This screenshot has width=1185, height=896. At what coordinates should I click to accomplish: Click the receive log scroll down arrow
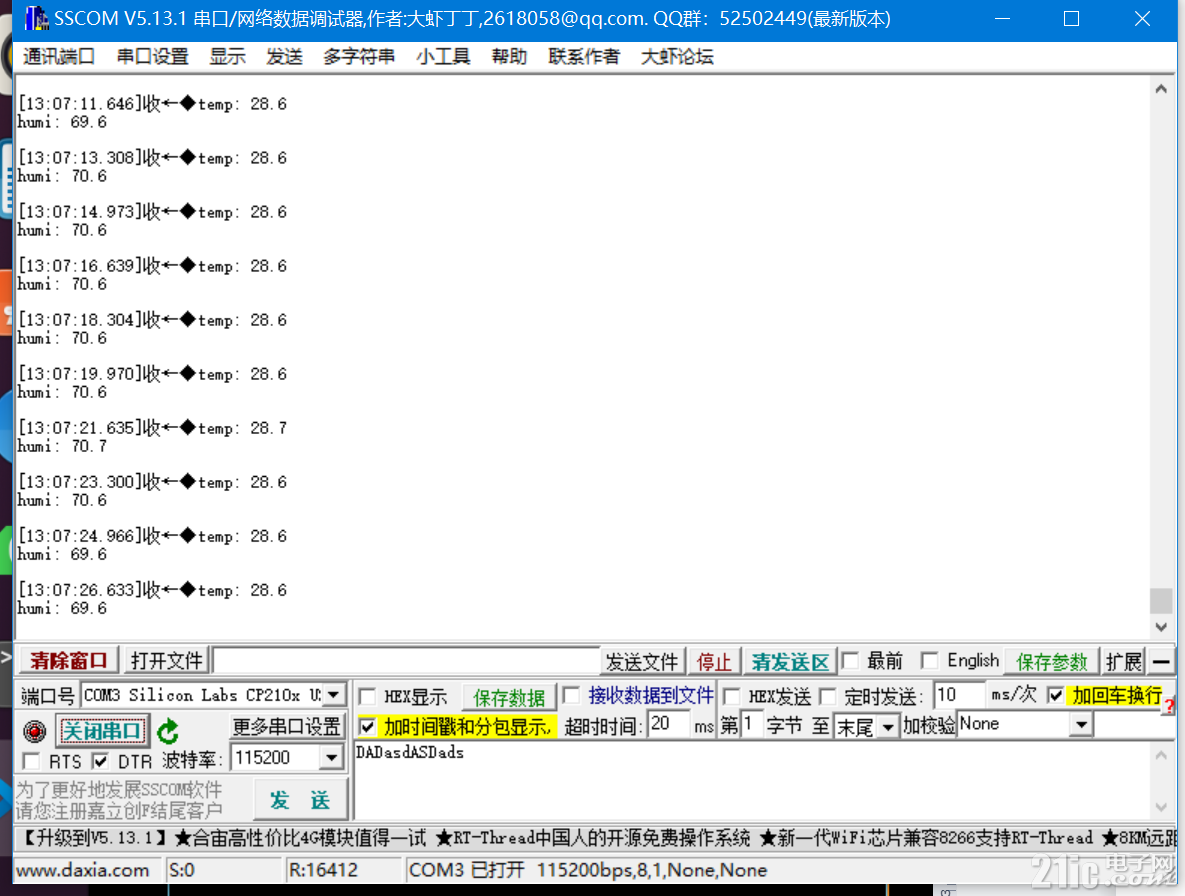1161,627
